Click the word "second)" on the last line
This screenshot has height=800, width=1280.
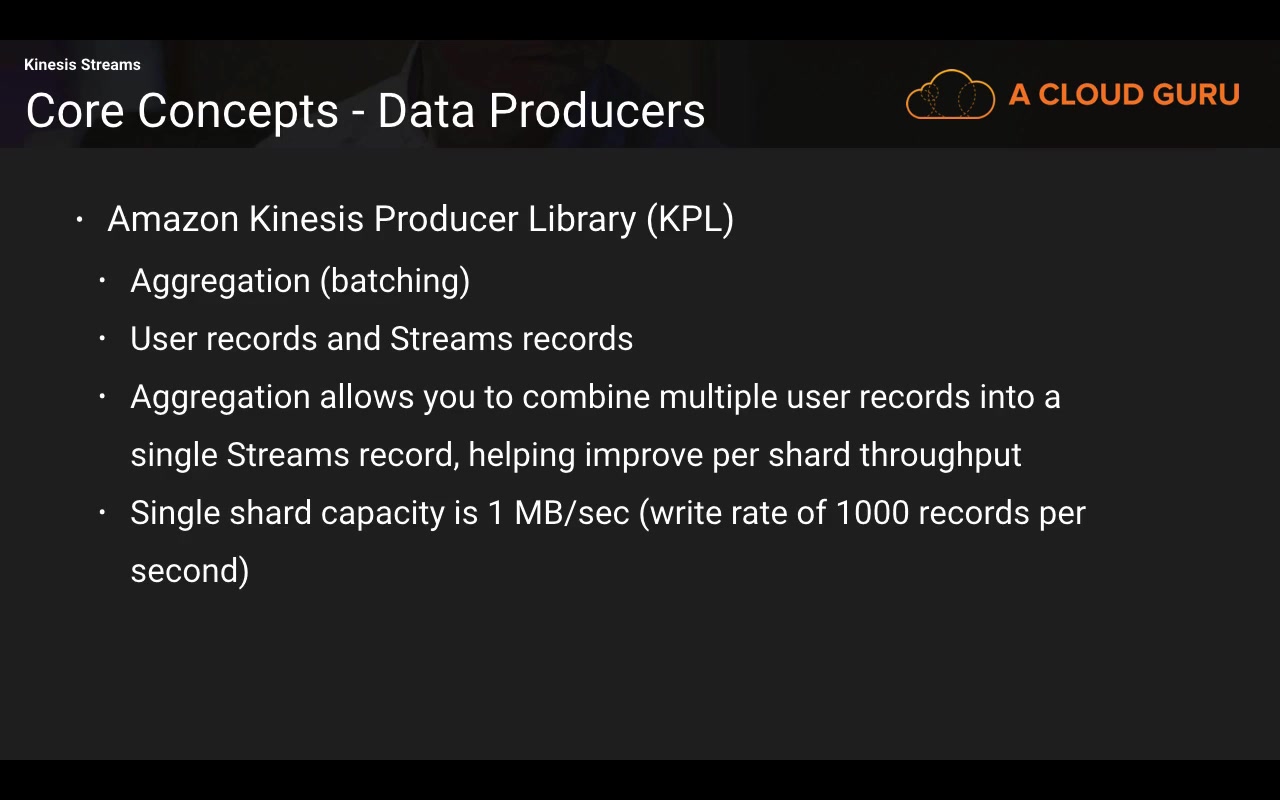coord(189,571)
